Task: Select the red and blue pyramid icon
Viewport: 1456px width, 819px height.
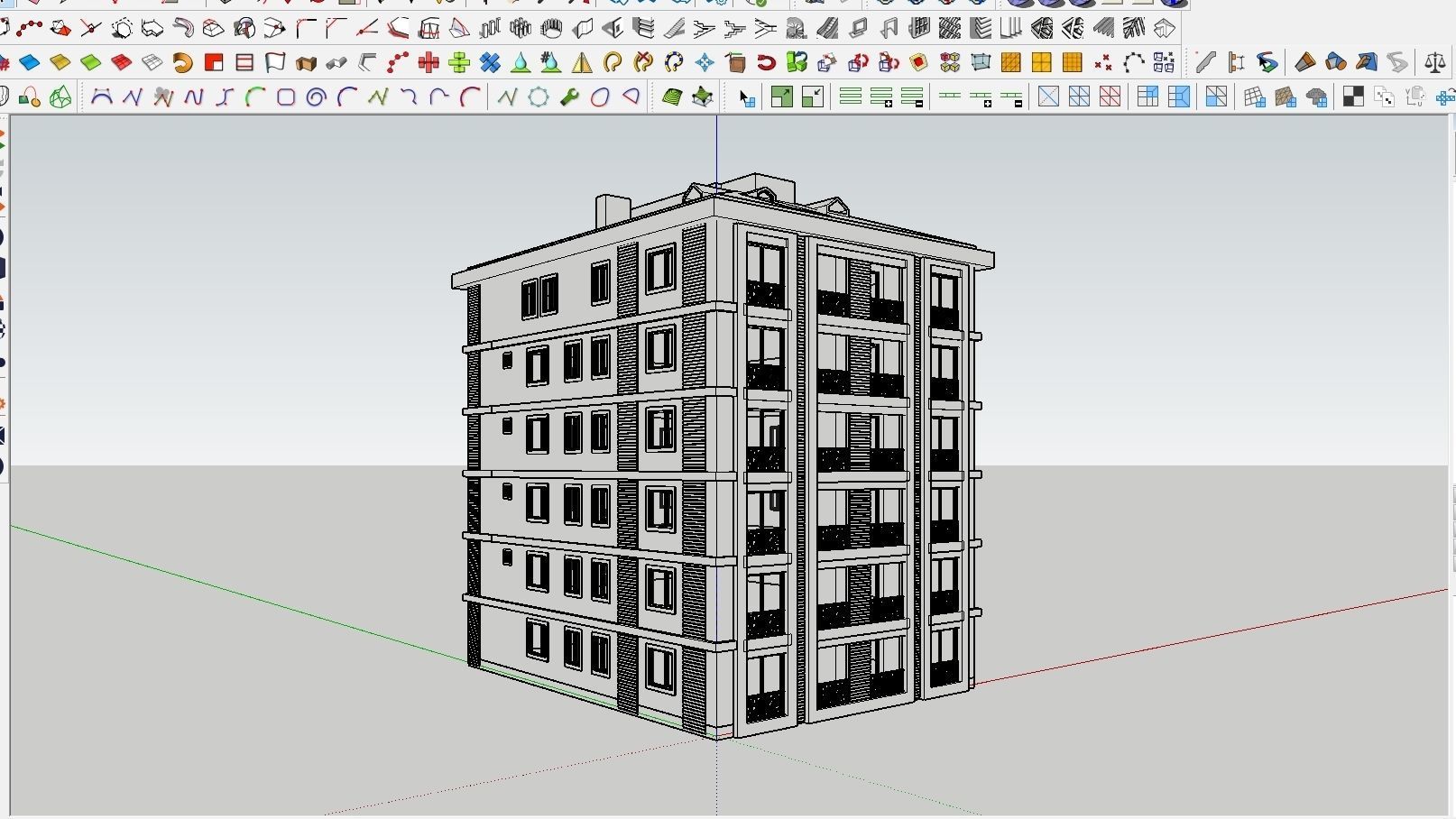Action: coord(459,29)
